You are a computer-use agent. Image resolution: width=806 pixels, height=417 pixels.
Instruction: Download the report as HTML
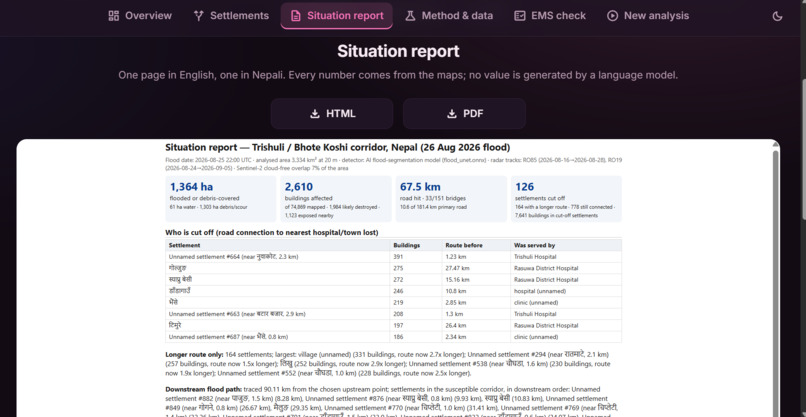332,114
